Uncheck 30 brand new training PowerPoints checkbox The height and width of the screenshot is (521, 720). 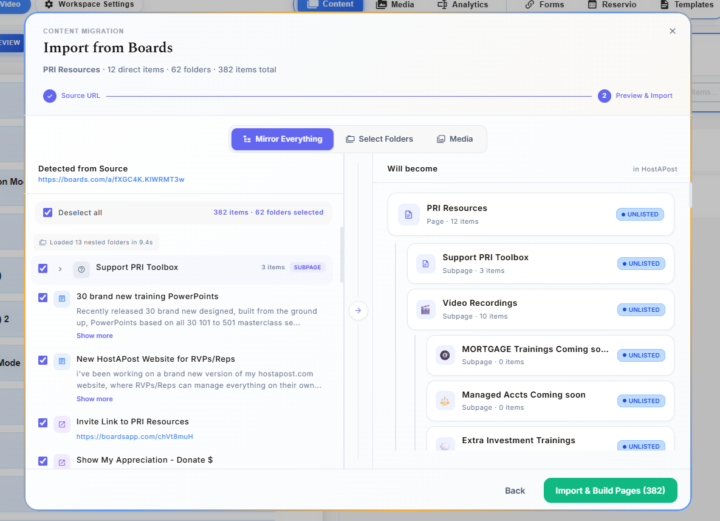43,297
